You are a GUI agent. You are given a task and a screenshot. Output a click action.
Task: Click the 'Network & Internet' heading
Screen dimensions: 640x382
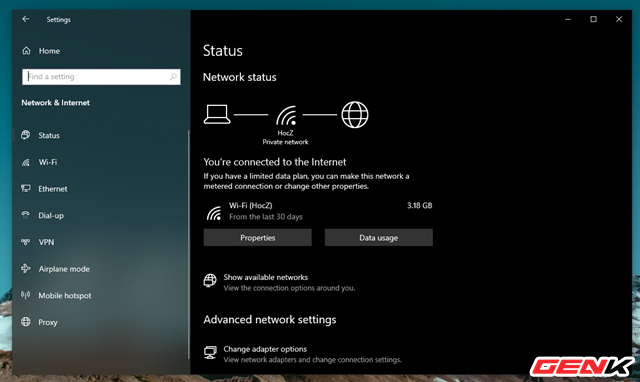[56, 103]
